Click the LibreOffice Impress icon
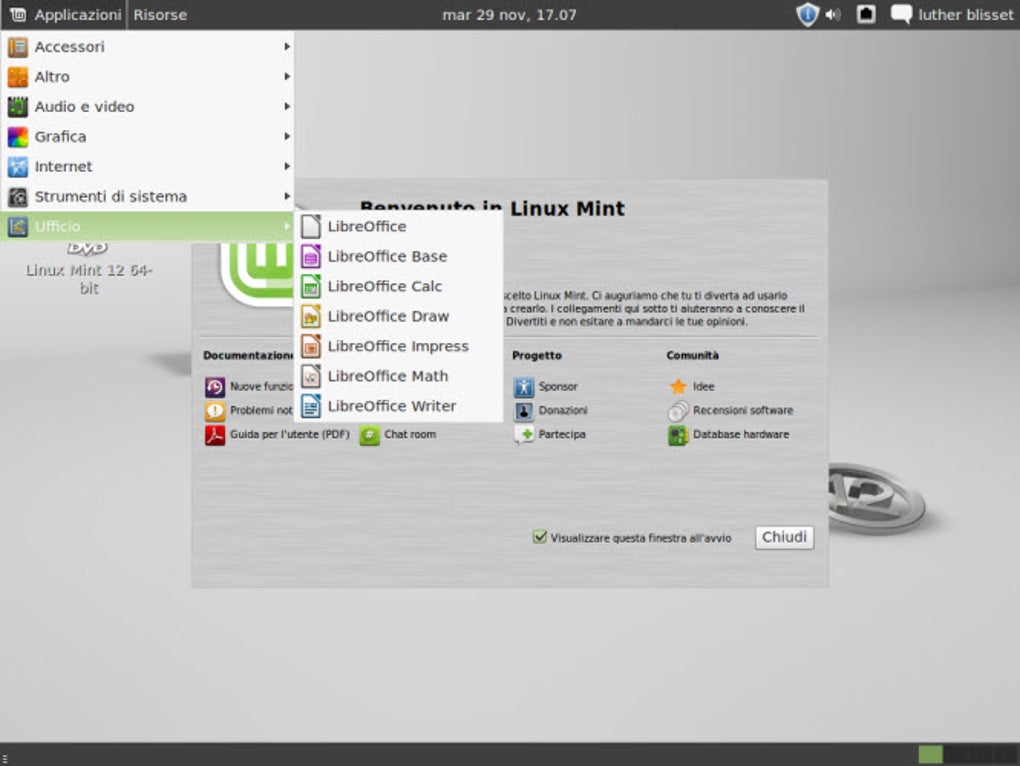 click(x=311, y=346)
